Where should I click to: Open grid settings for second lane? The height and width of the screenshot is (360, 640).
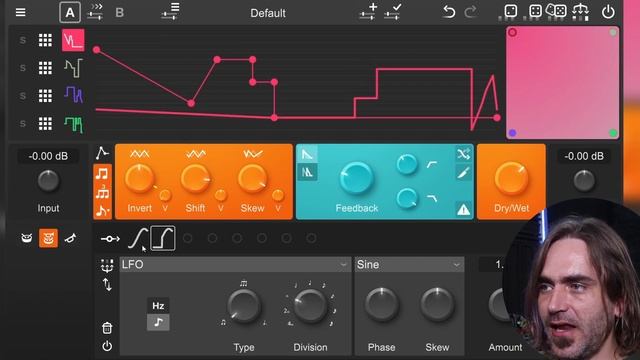(x=45, y=68)
